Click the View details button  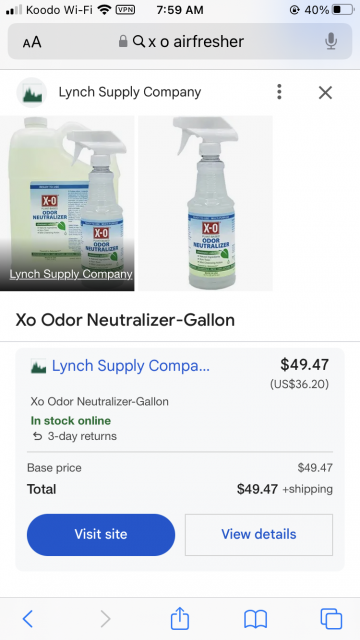point(259,534)
